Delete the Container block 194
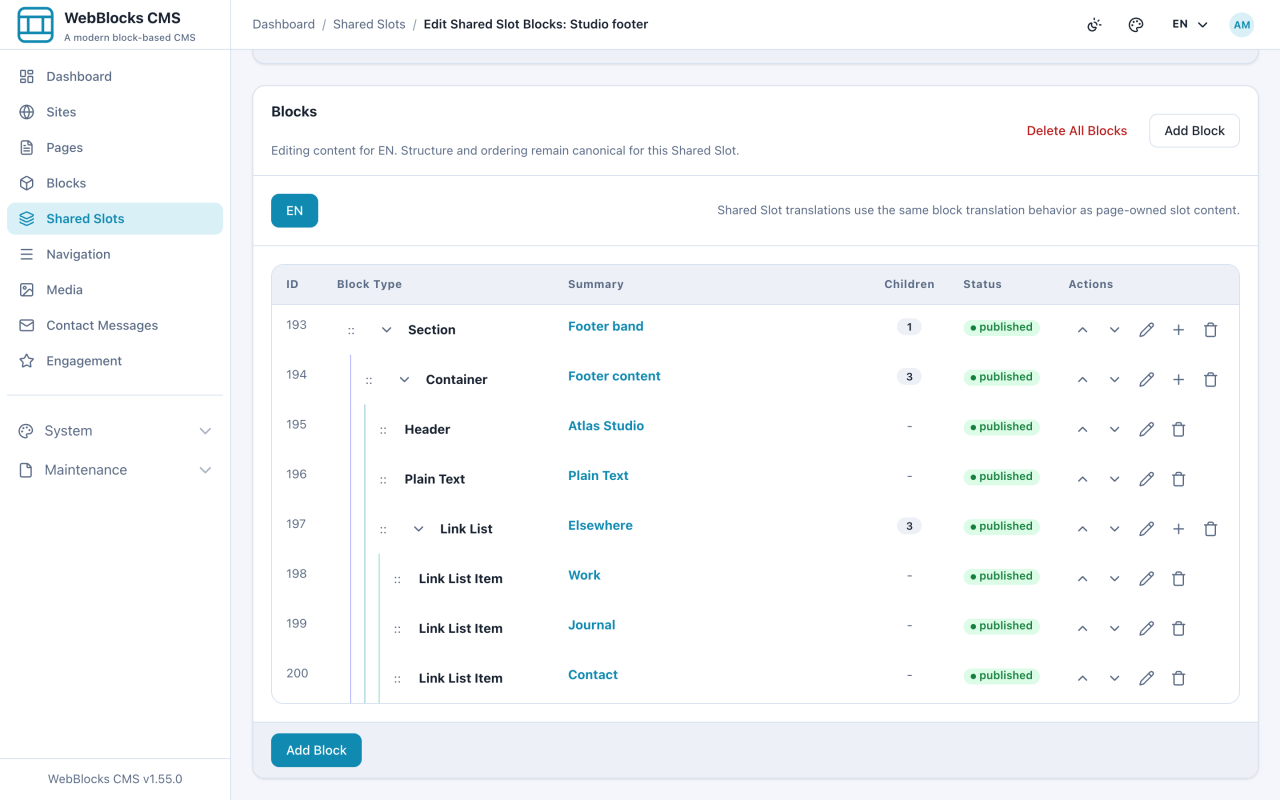The width and height of the screenshot is (1280, 800). 1210,380
